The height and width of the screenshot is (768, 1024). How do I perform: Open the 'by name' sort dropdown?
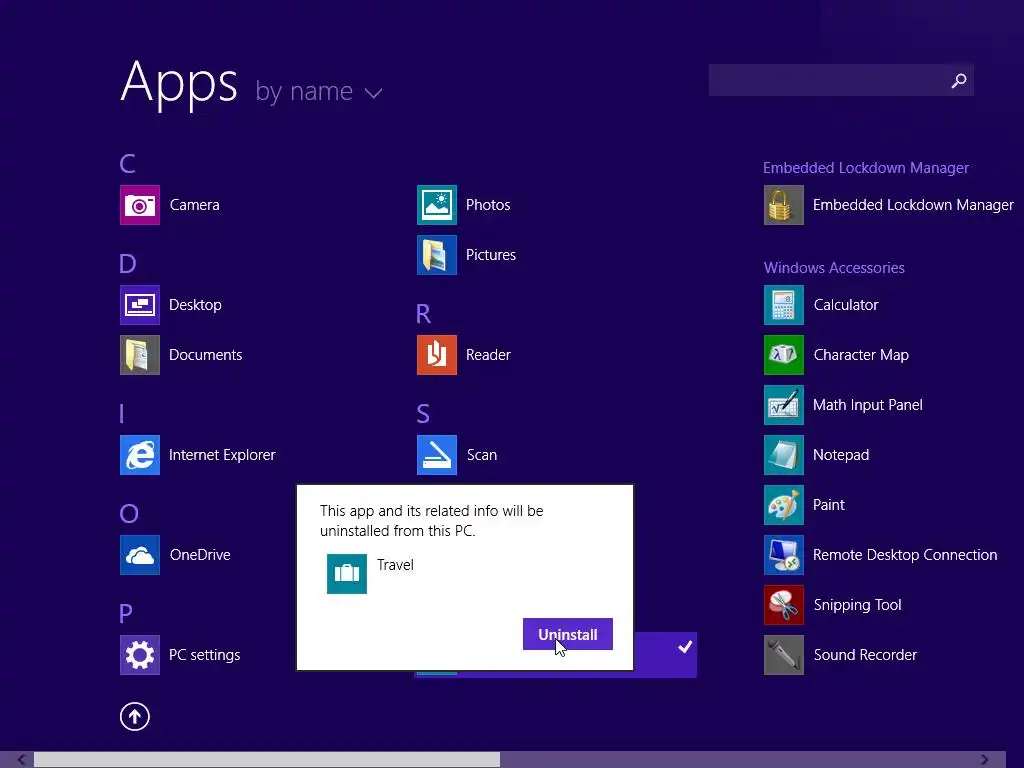point(319,91)
